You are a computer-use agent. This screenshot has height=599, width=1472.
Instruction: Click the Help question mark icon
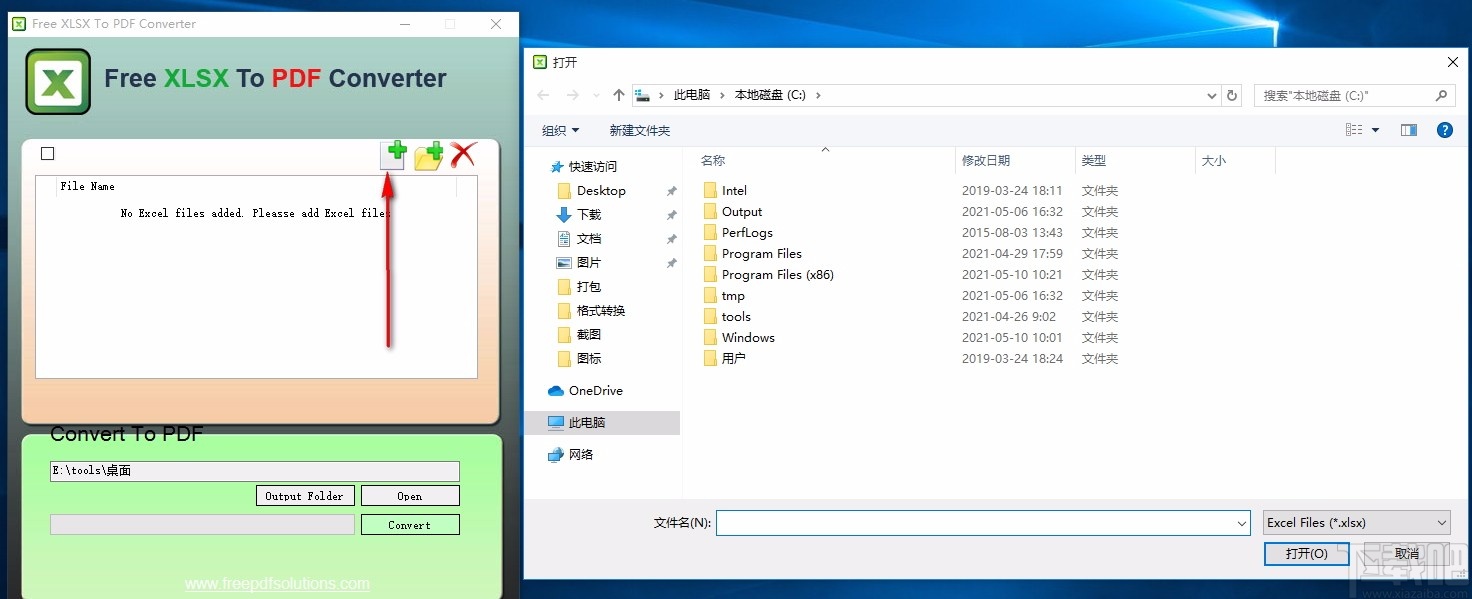click(1444, 129)
